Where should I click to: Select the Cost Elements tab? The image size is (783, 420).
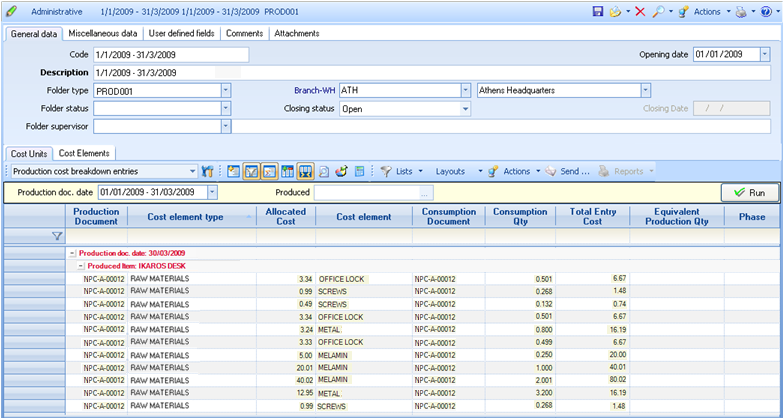[x=84, y=153]
